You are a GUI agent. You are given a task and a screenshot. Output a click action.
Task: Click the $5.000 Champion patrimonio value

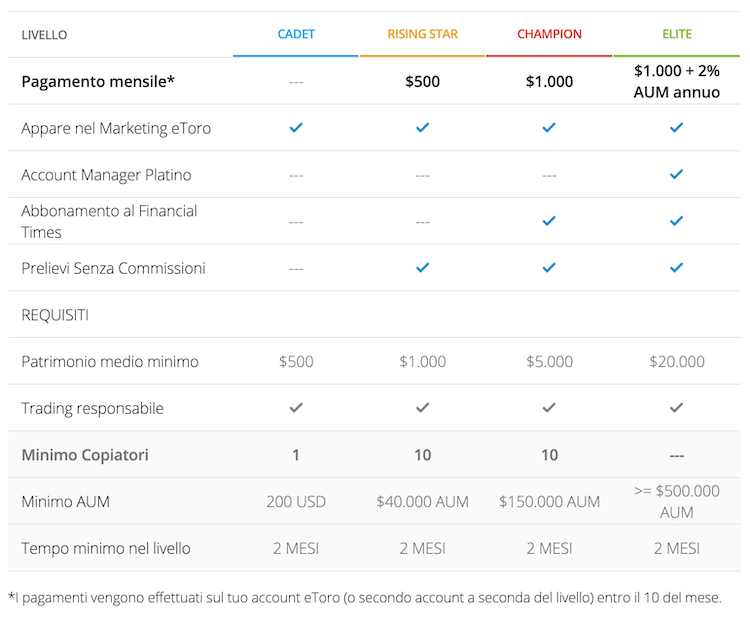pyautogui.click(x=549, y=362)
